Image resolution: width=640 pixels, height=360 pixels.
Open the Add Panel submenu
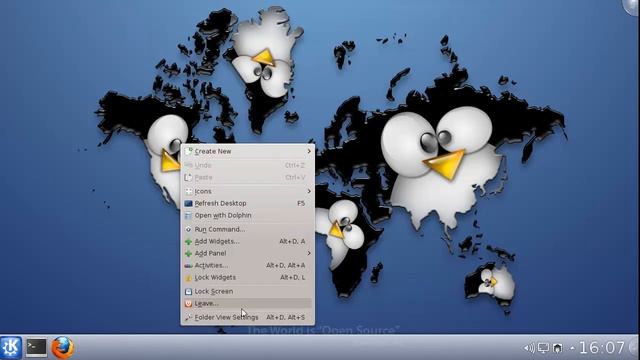(x=248, y=253)
